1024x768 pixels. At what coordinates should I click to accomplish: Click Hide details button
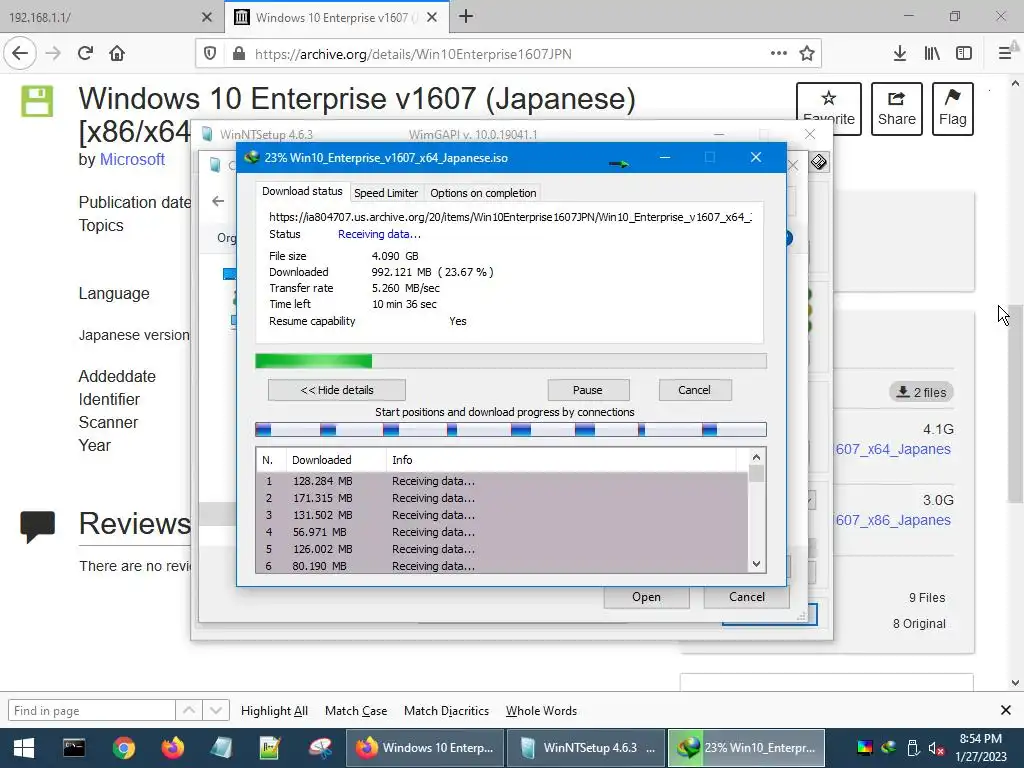(337, 390)
